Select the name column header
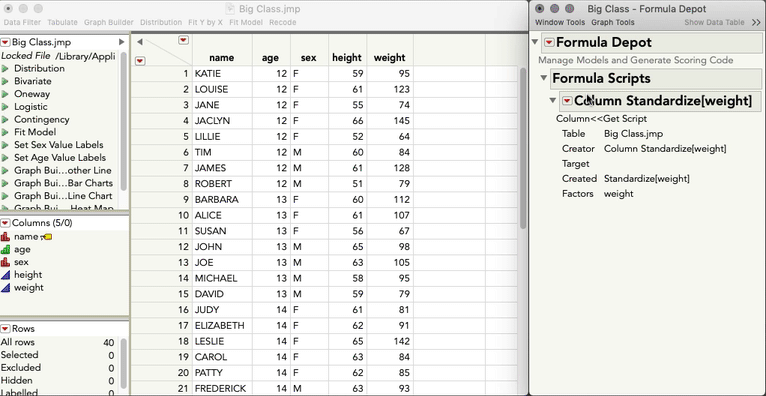Image resolution: width=766 pixels, height=396 pixels. pyautogui.click(x=222, y=58)
